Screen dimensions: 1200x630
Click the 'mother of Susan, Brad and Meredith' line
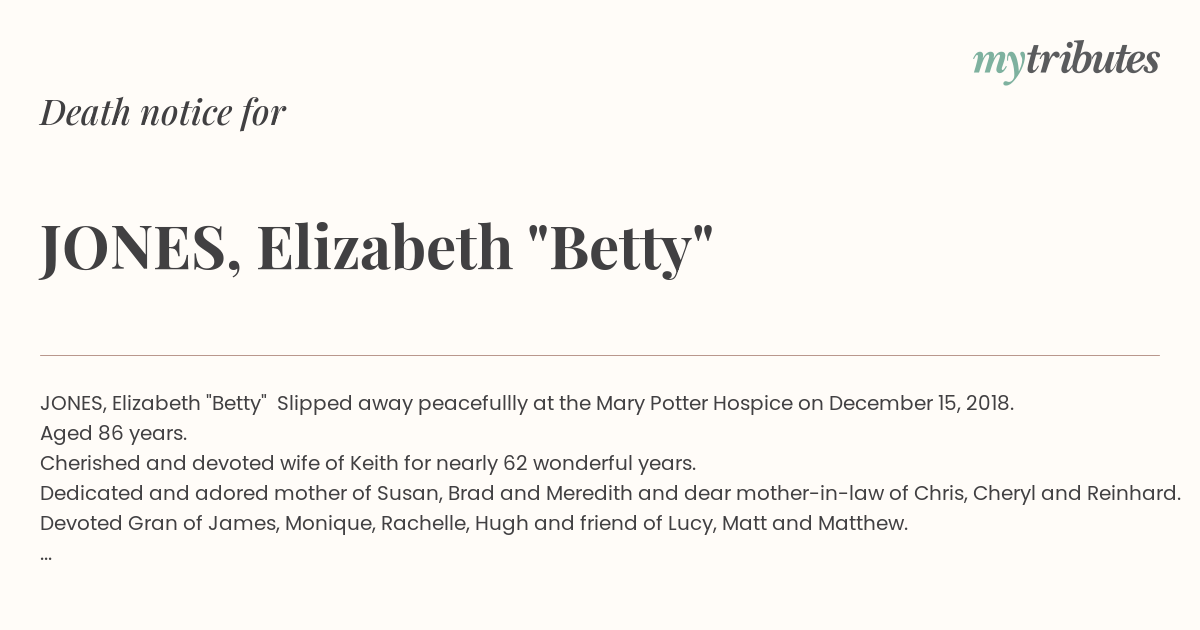tap(611, 493)
